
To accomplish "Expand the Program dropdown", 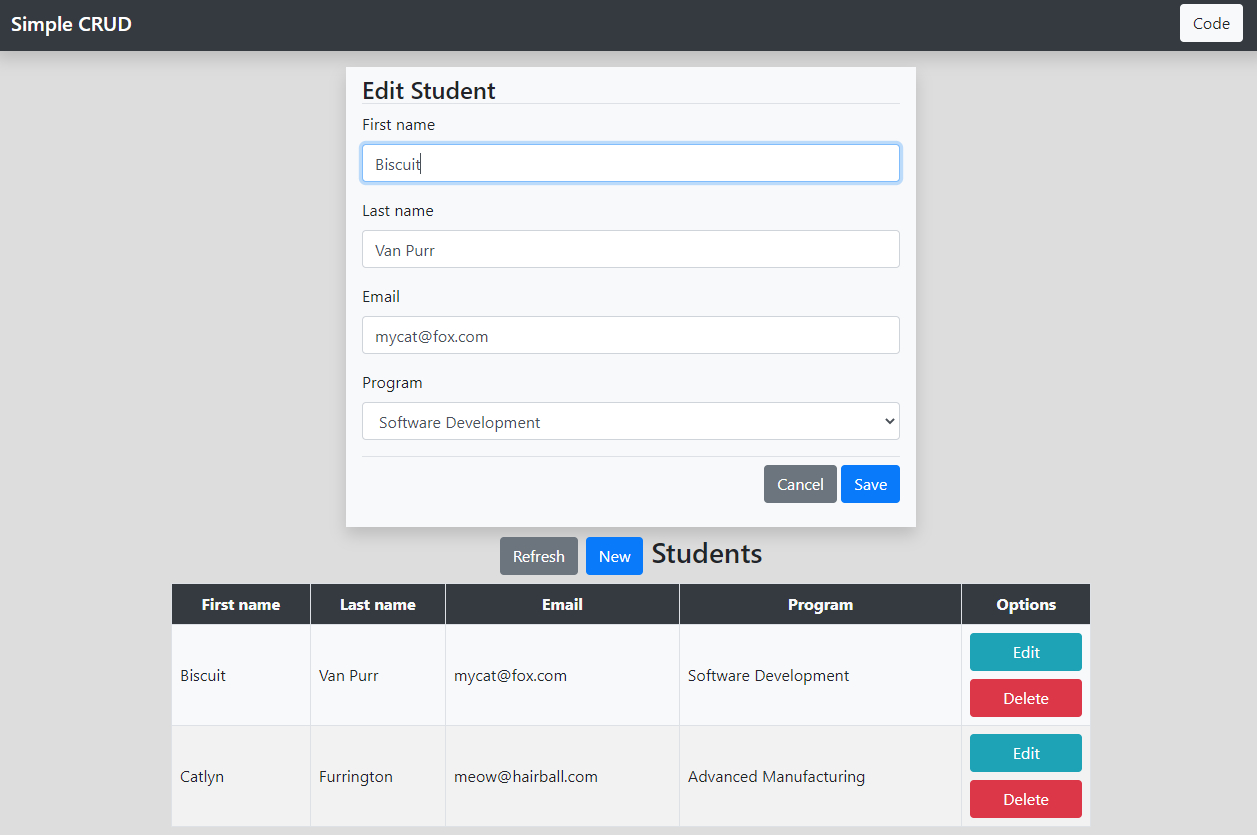I will [630, 422].
